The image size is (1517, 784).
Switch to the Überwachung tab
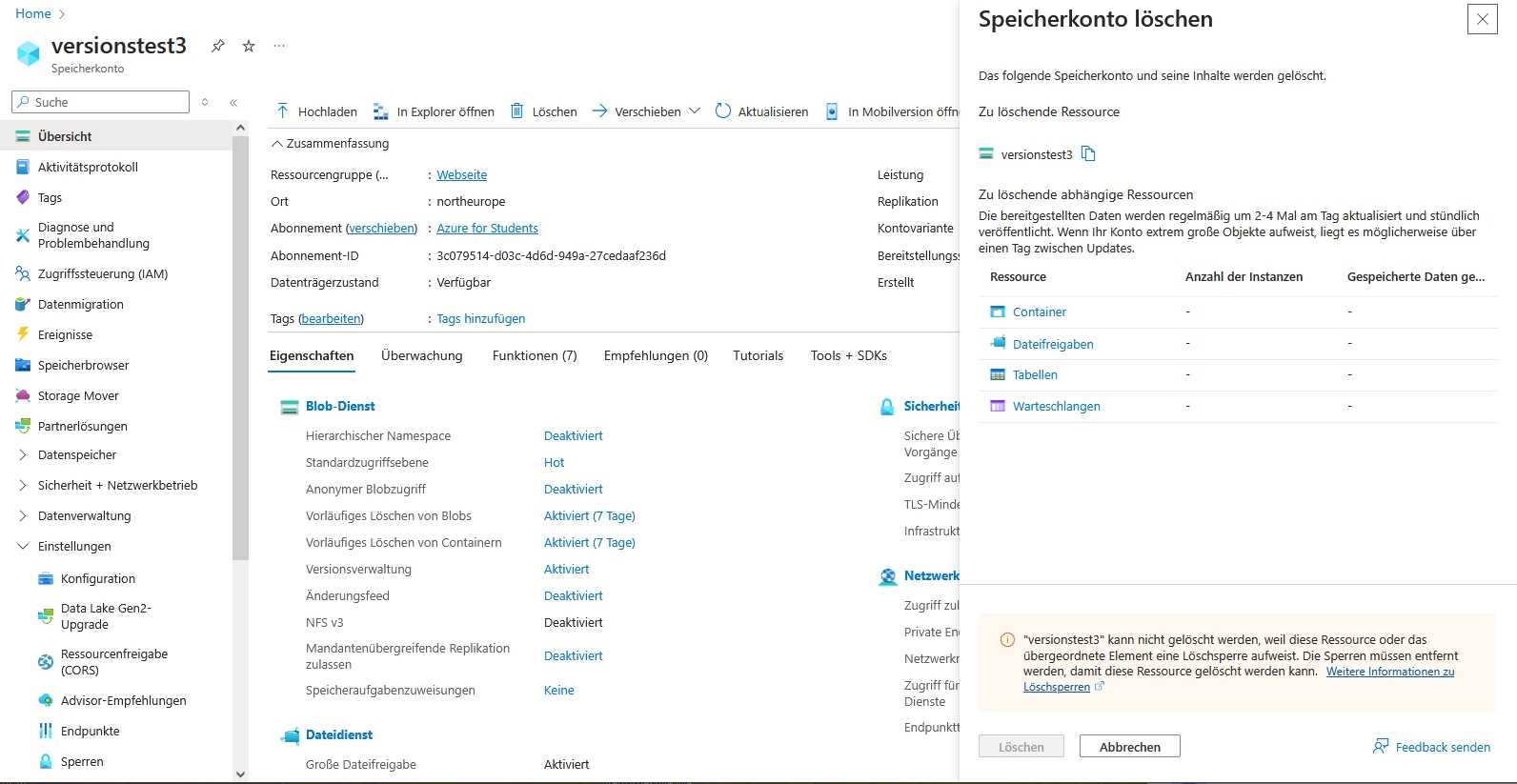tap(421, 356)
